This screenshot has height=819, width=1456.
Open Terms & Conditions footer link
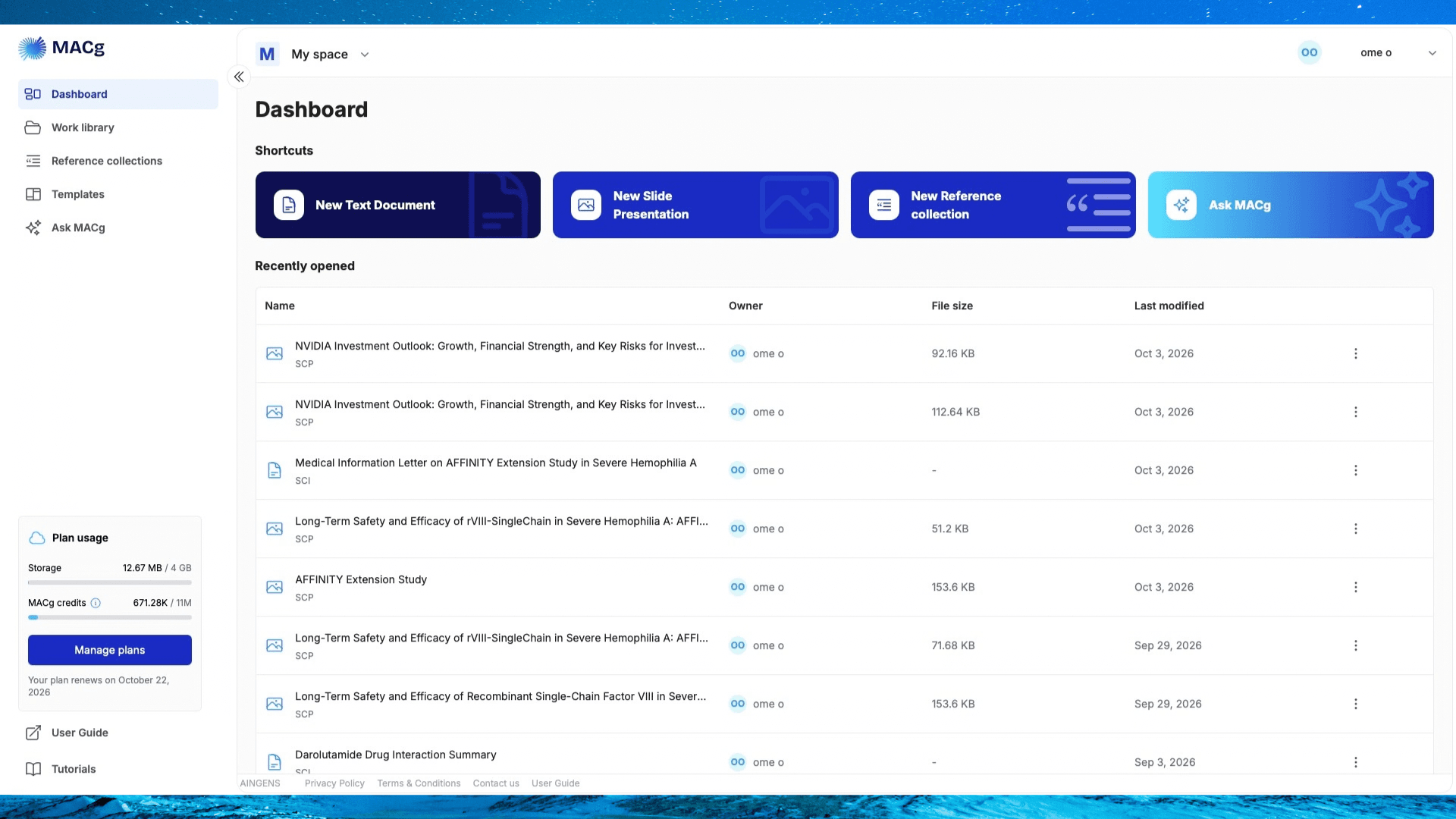point(419,783)
